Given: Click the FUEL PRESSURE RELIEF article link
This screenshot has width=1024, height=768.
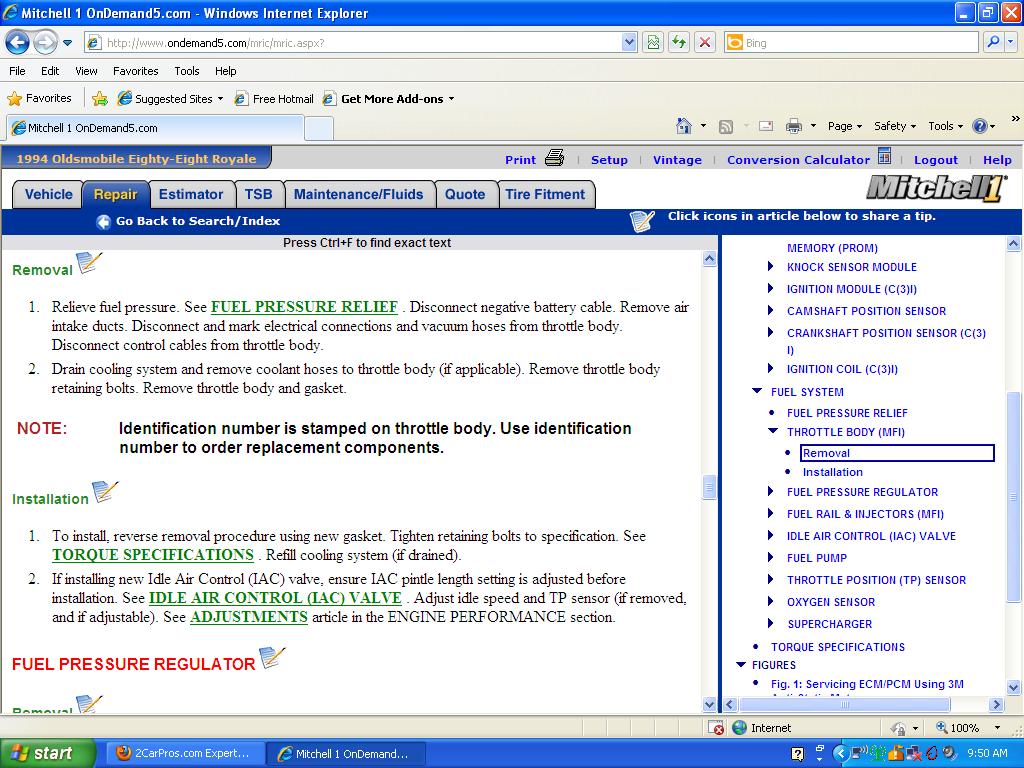Looking at the screenshot, I should (304, 307).
